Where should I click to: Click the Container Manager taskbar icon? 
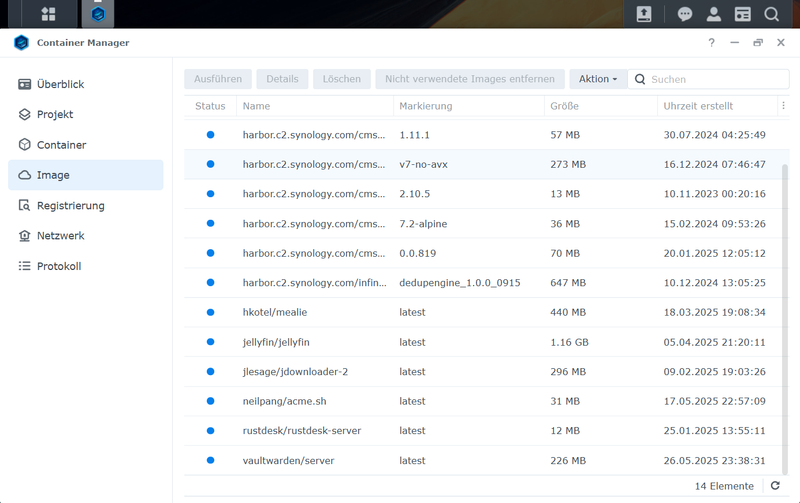point(98,14)
